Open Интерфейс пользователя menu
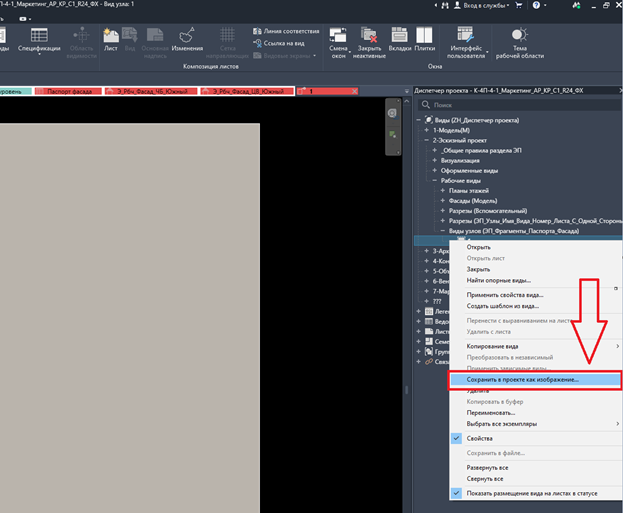Viewport: 623px width, 513px height. (466, 43)
